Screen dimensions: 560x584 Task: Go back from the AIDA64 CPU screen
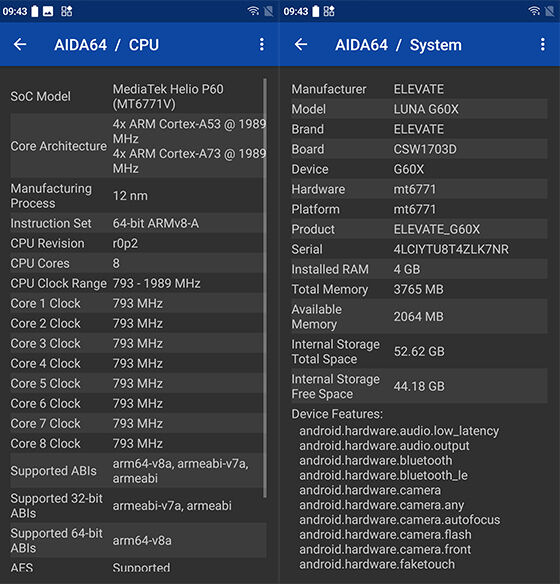(x=20, y=45)
